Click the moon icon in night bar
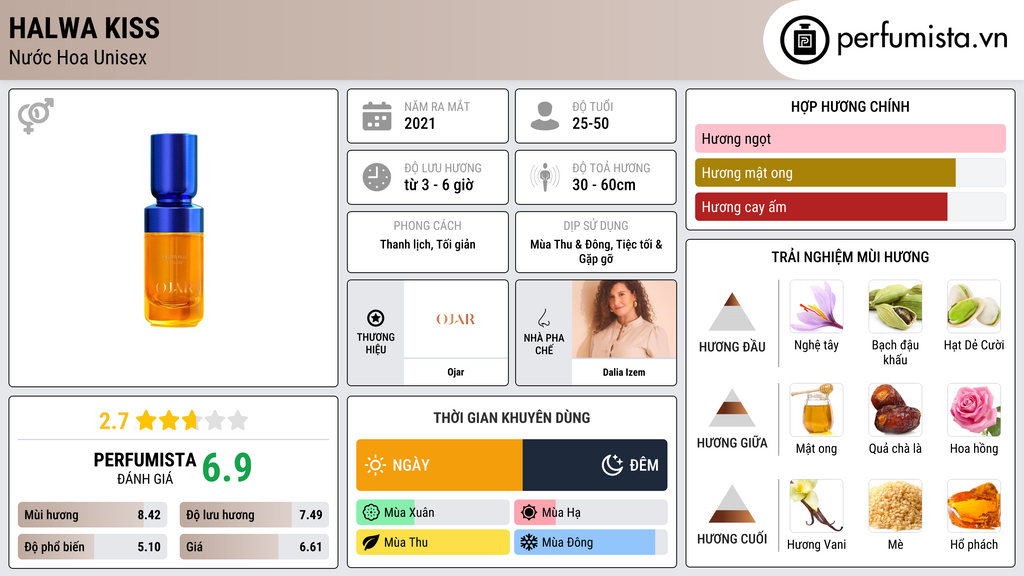Screen dimensions: 1024x576 612,465
